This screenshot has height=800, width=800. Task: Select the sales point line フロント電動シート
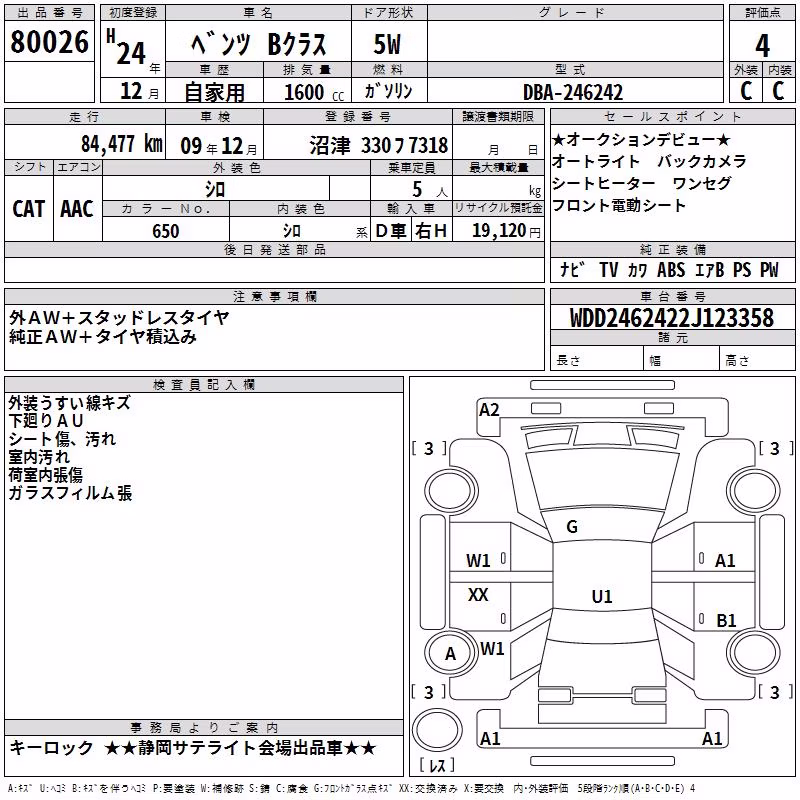(618, 205)
